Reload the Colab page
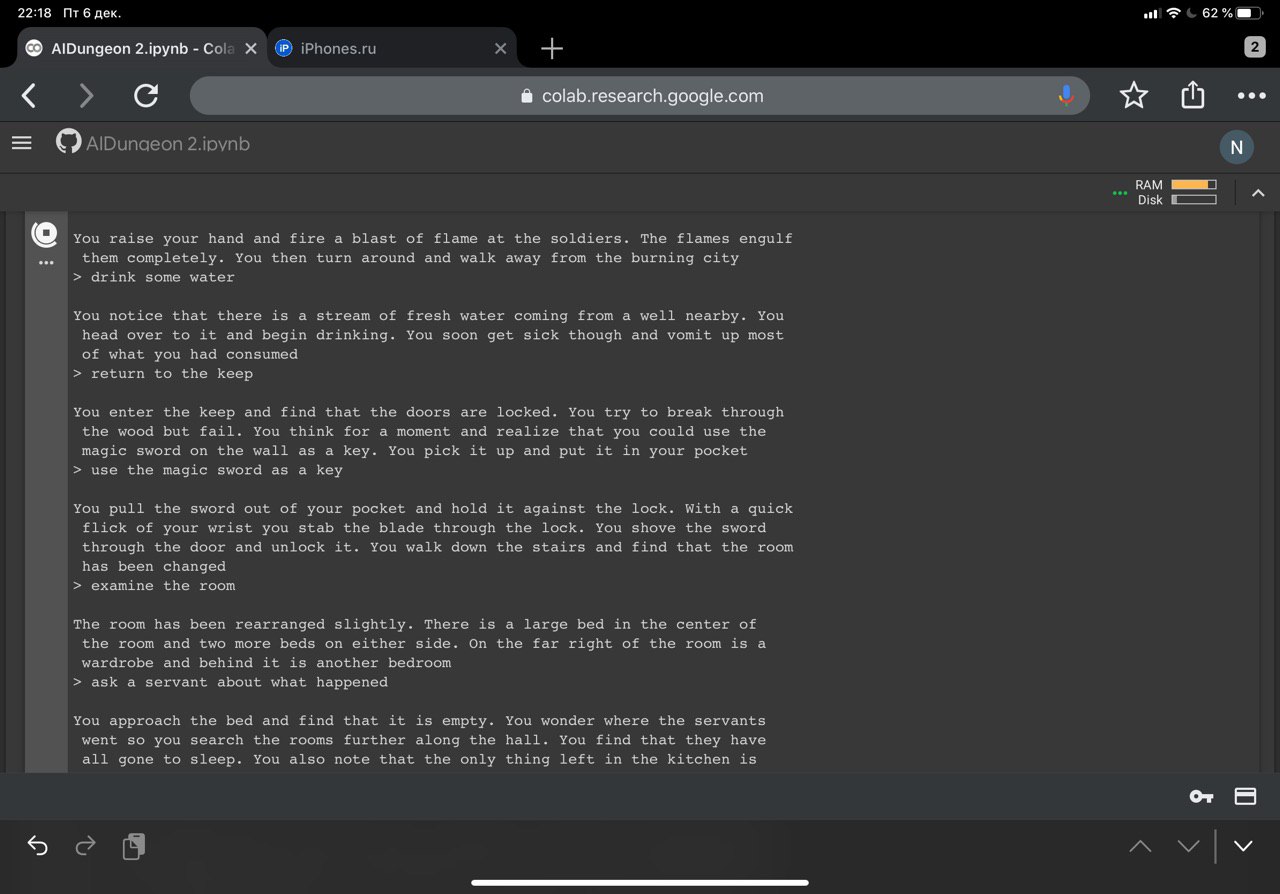This screenshot has height=894, width=1280. click(146, 95)
